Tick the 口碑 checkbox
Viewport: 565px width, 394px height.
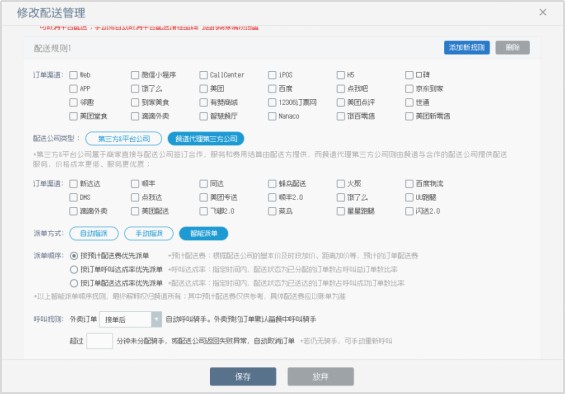409,75
